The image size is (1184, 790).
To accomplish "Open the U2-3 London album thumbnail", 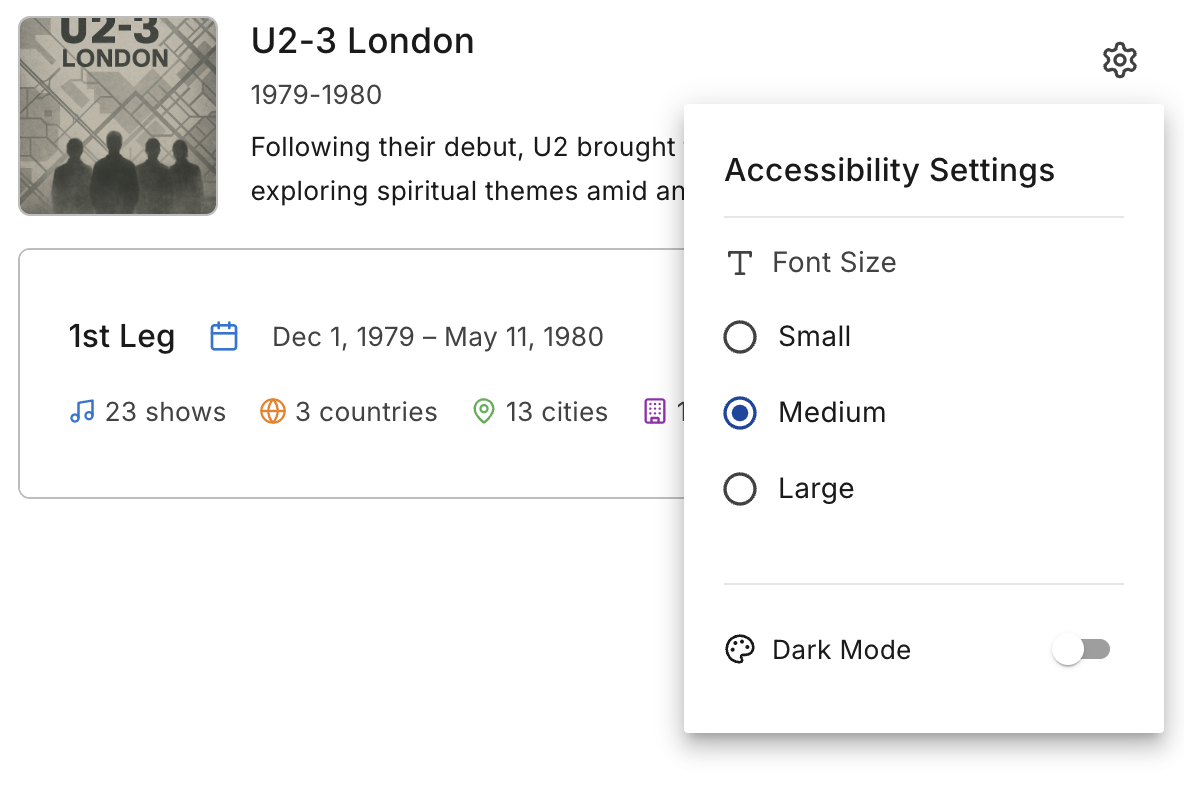I will pos(118,116).
